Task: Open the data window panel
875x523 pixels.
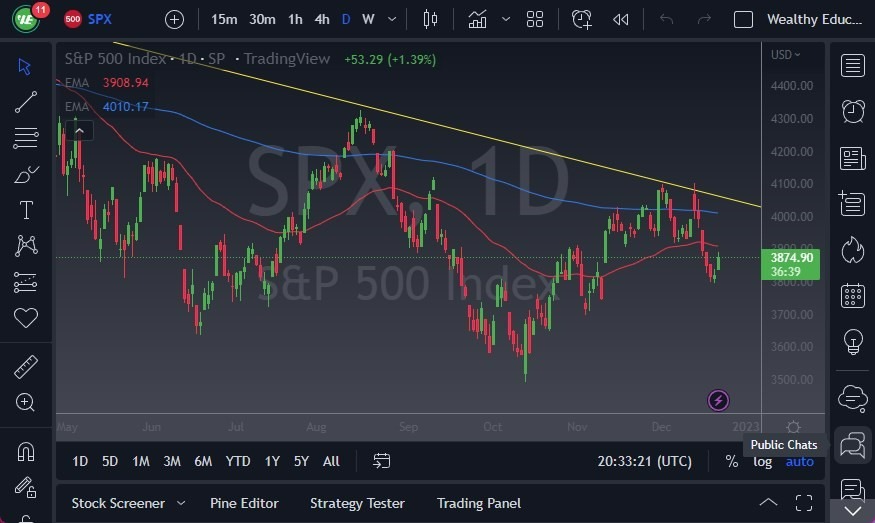Action: pyautogui.click(x=853, y=203)
